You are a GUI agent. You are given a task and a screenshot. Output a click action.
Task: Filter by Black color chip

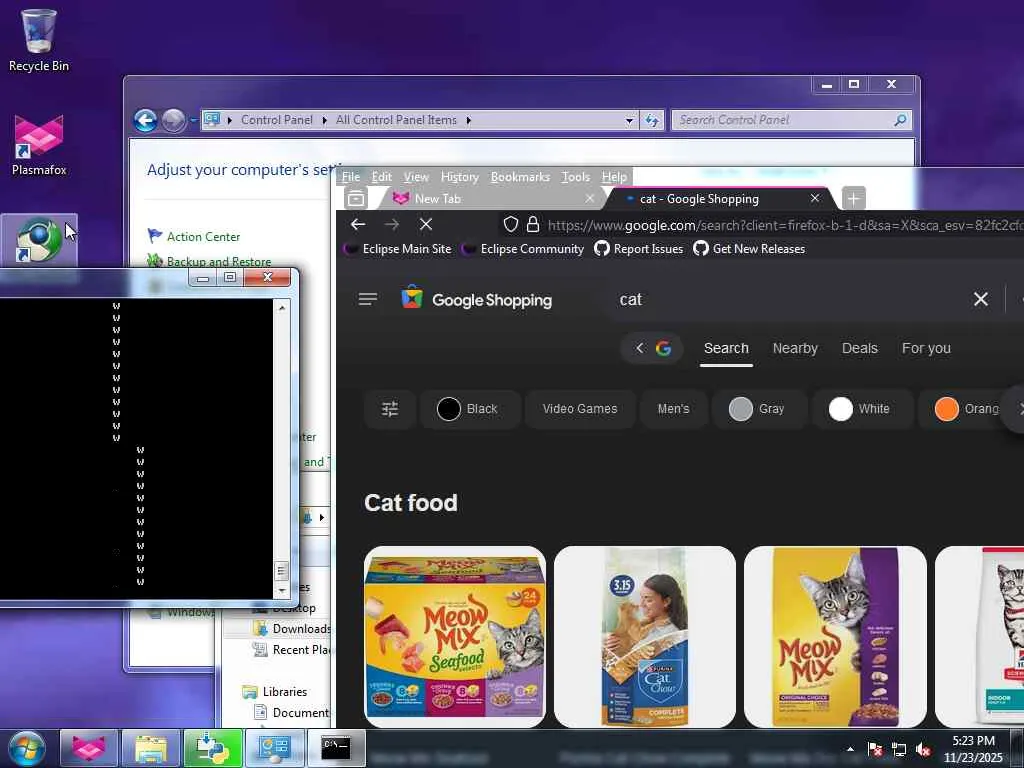tap(470, 409)
